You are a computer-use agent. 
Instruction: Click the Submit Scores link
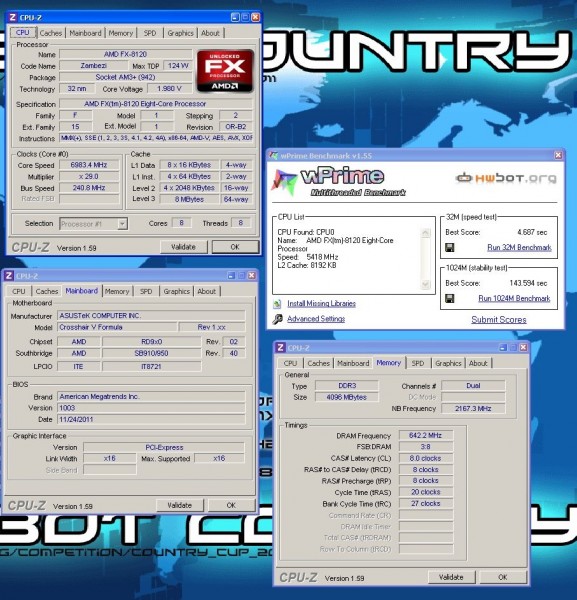pos(499,320)
